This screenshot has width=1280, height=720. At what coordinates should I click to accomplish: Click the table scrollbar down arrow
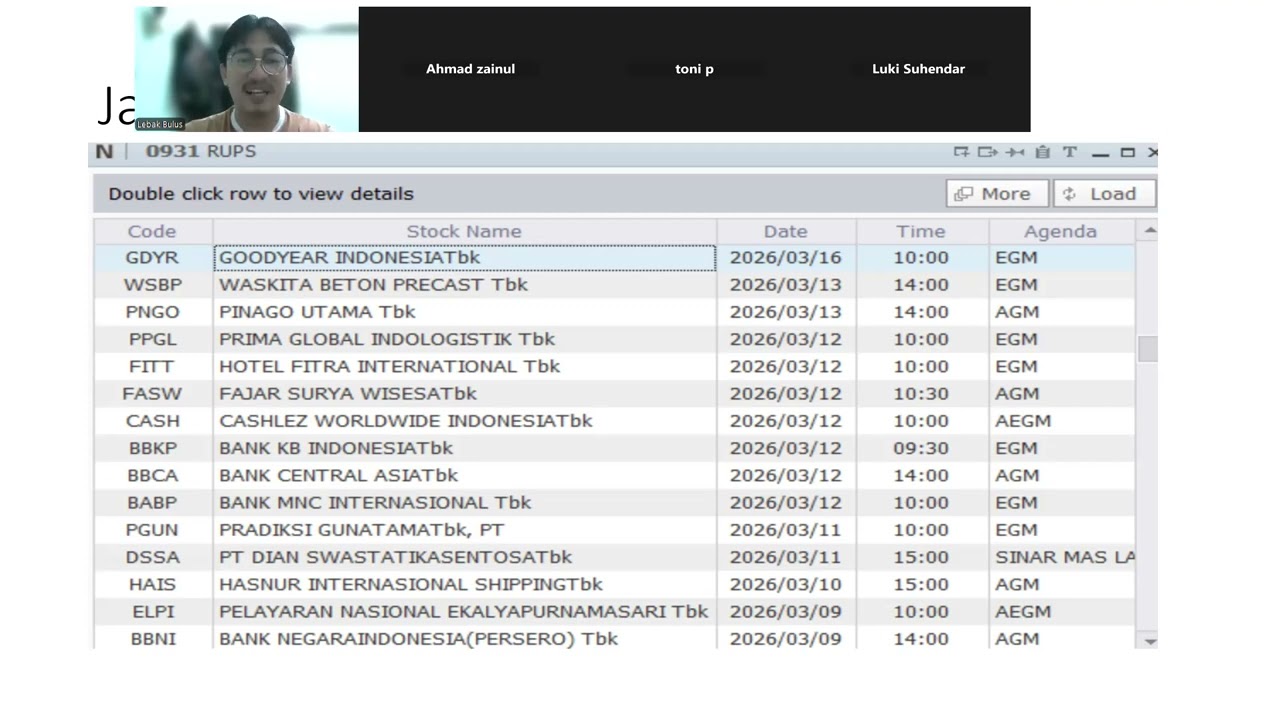point(1149,640)
